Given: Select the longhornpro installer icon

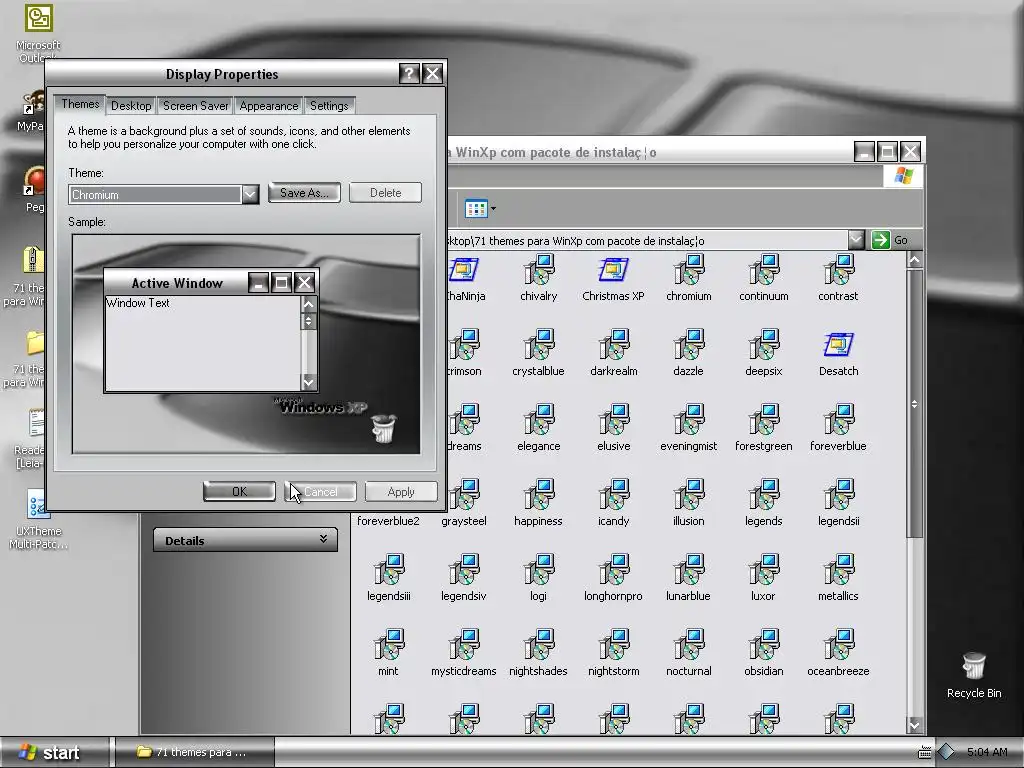Looking at the screenshot, I should point(613,570).
